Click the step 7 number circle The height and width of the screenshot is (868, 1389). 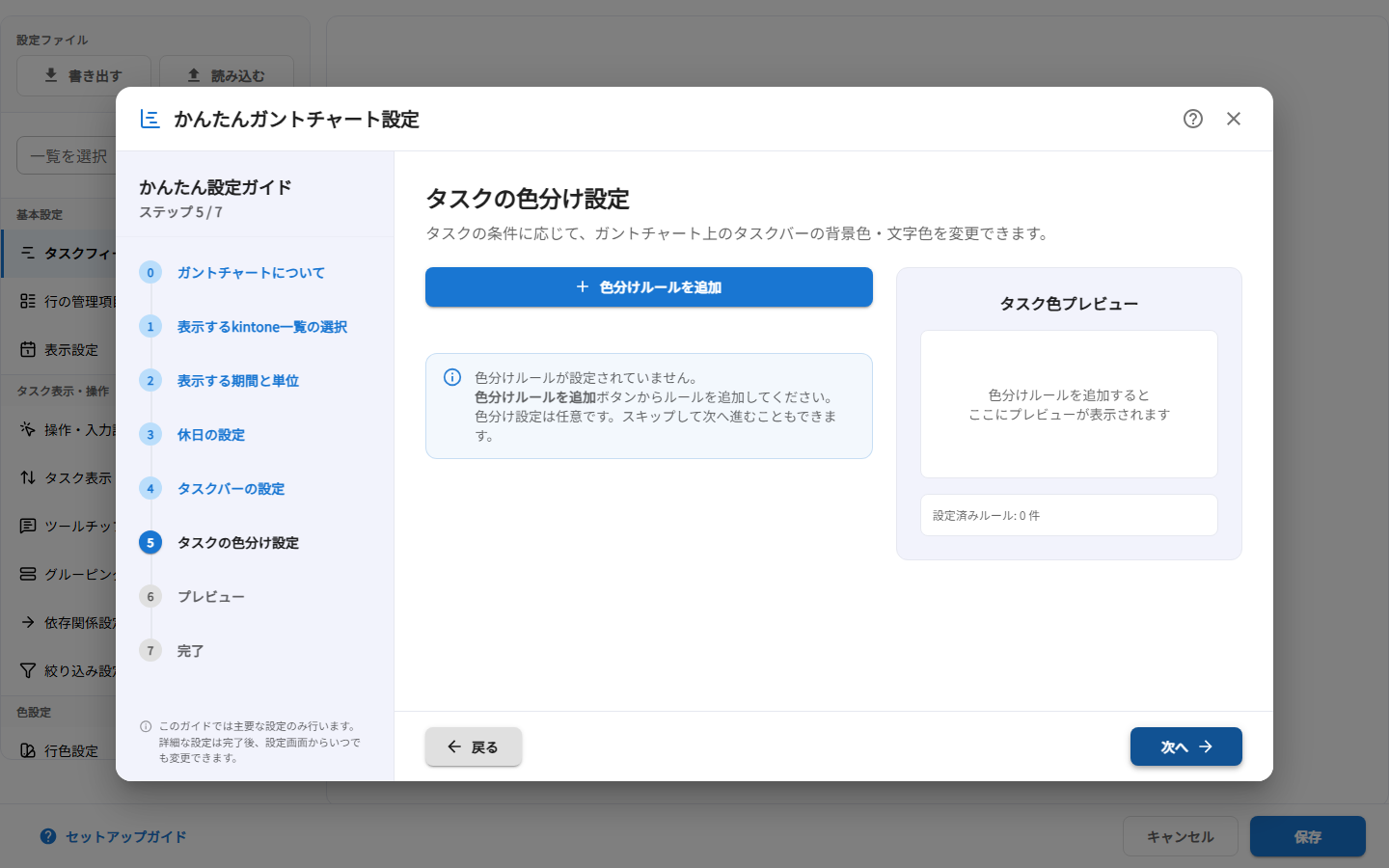point(150,651)
